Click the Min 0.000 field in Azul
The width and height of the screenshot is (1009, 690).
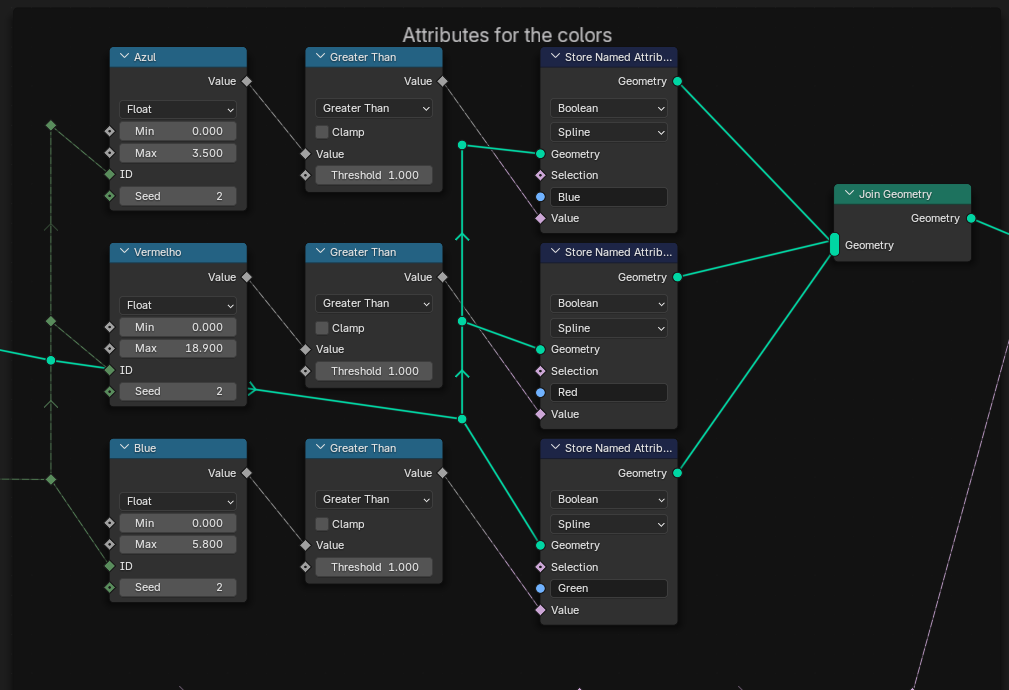(178, 131)
